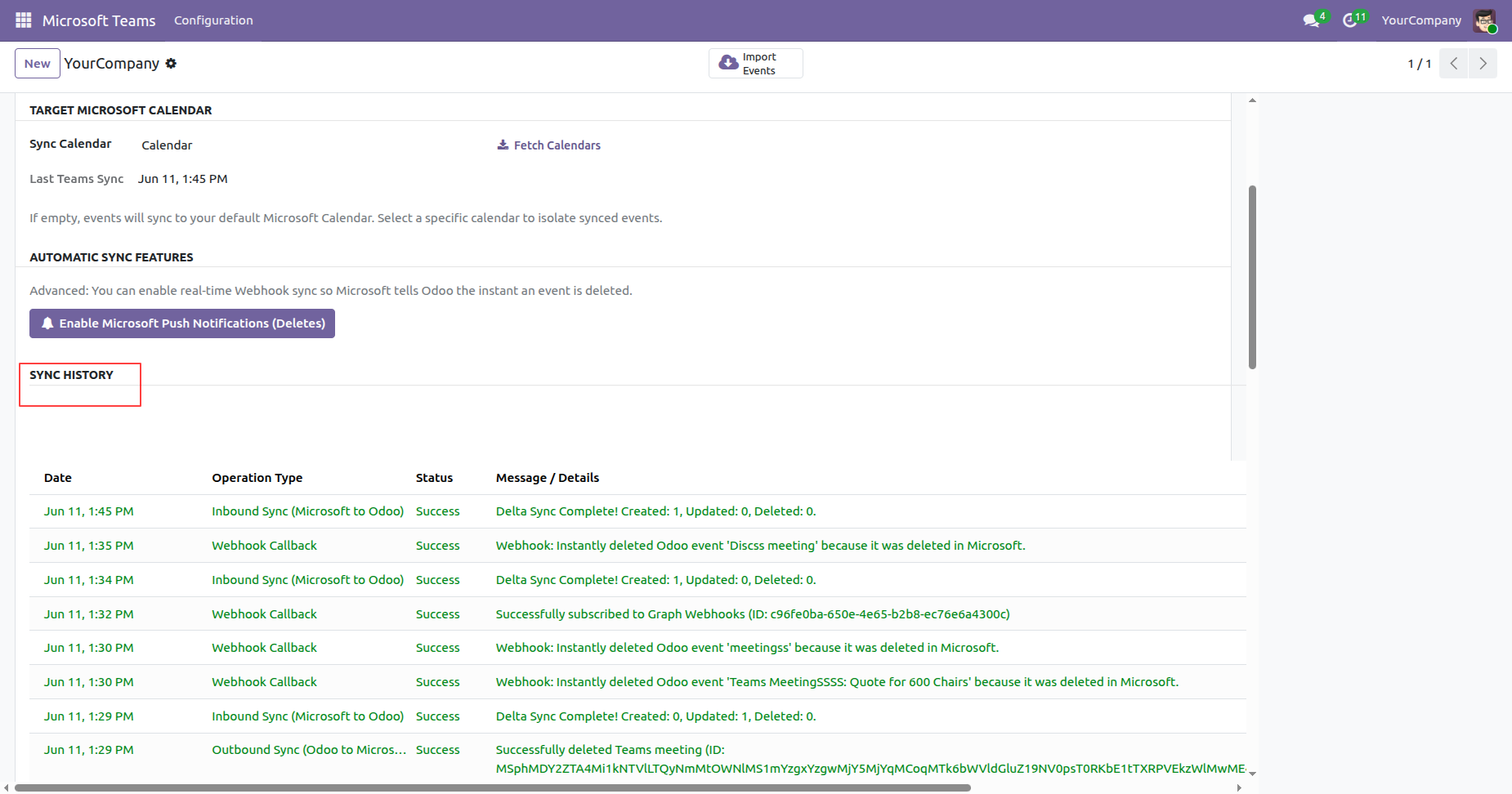This screenshot has height=794, width=1512.
Task: Click 'Webhook Callback' in the 1:35 PM row
Action: pos(264,546)
